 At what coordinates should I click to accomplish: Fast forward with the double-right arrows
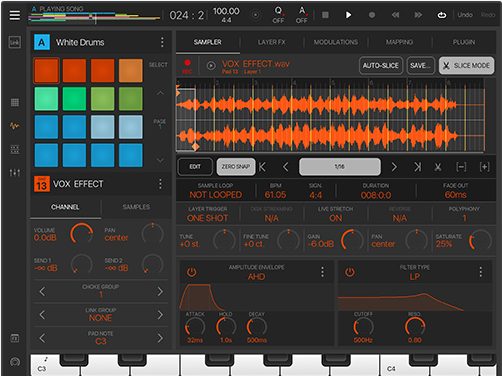[x=418, y=15]
